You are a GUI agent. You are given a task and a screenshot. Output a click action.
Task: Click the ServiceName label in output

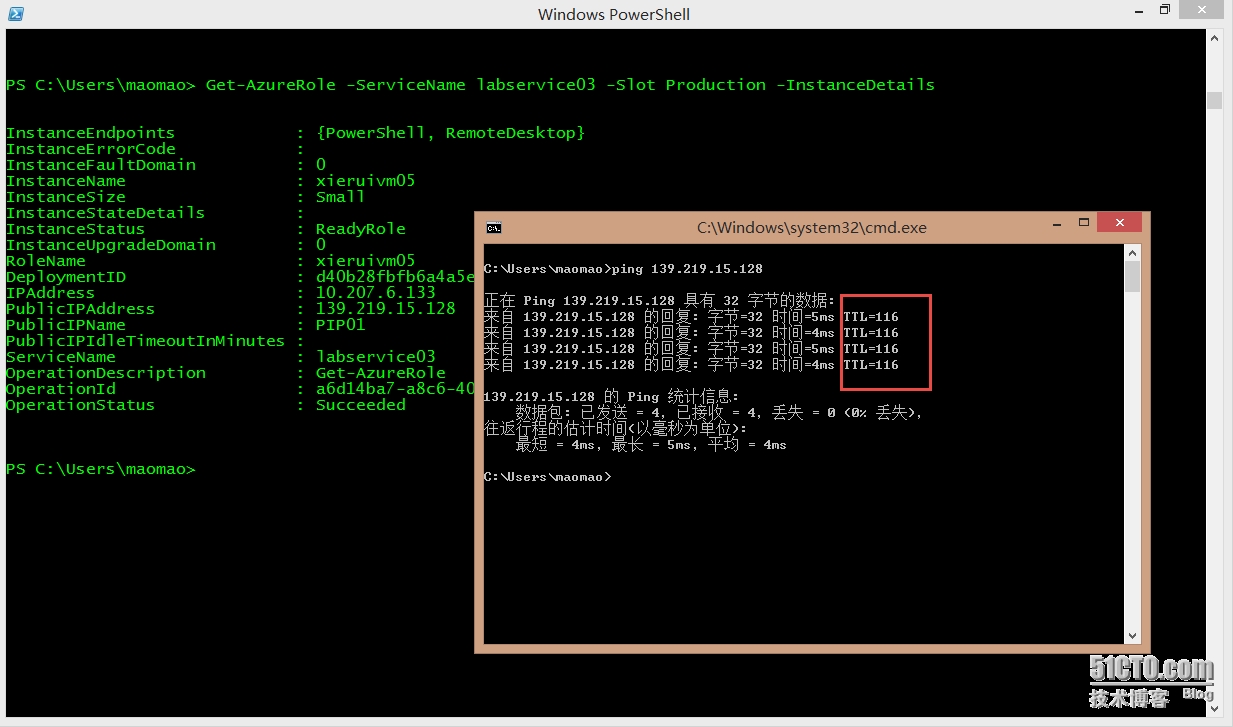61,357
